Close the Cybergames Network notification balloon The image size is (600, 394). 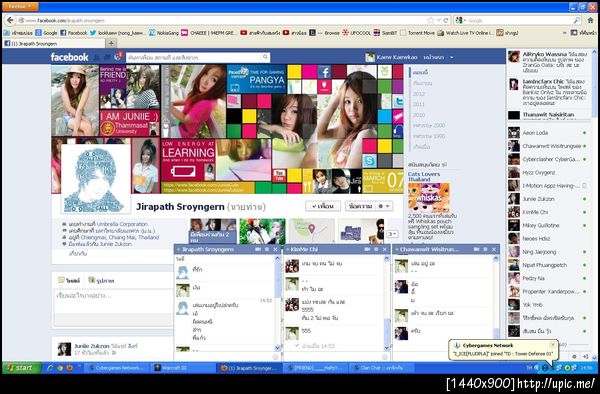[552, 345]
